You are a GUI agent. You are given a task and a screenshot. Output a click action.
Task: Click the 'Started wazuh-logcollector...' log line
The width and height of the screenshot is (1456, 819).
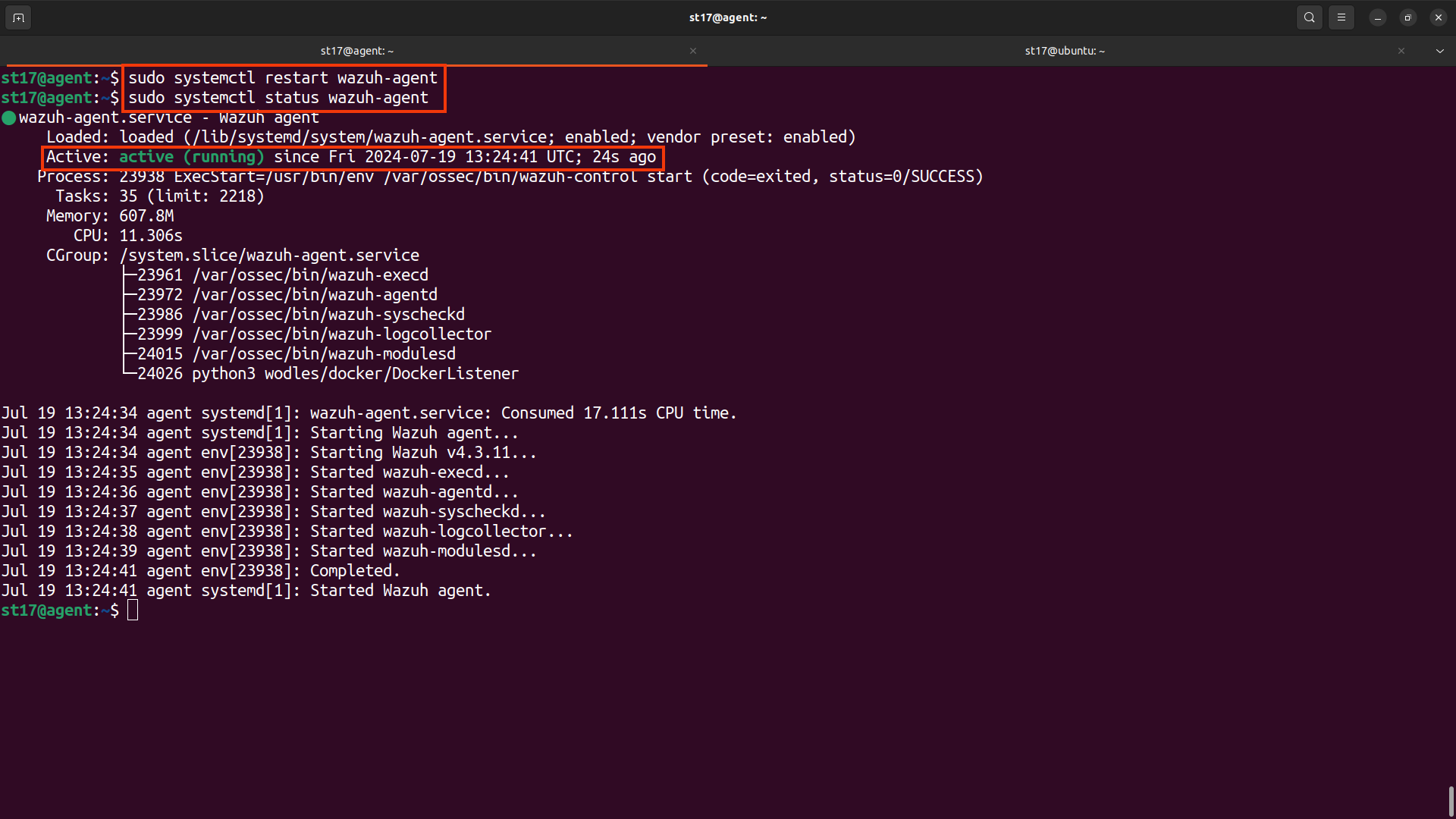pyautogui.click(x=287, y=532)
